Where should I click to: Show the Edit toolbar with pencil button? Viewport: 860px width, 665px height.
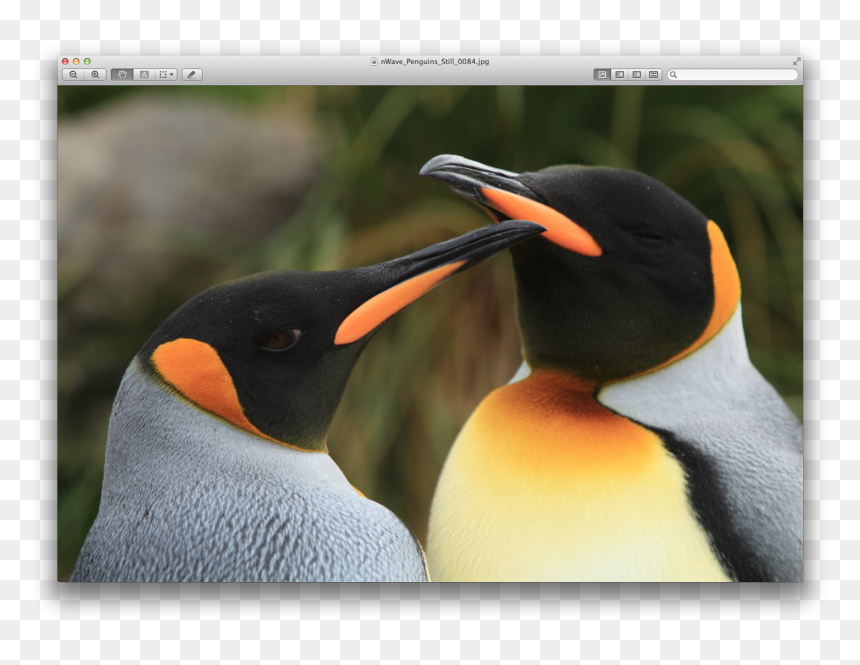[191, 75]
